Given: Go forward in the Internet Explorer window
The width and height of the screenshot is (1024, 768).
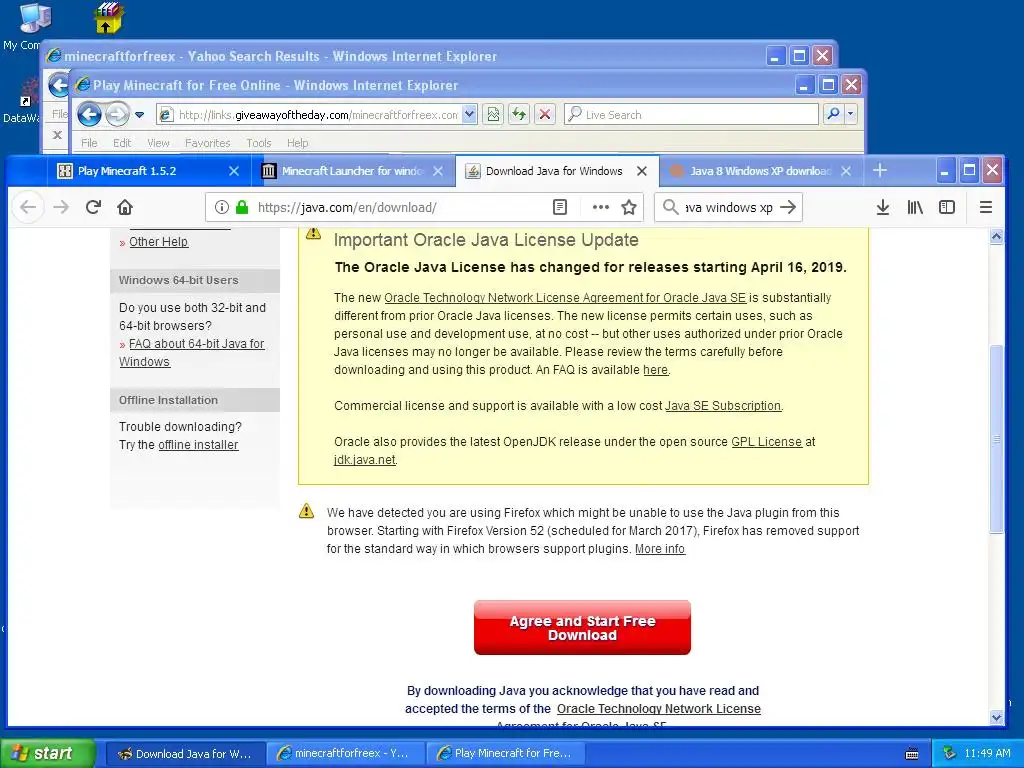Looking at the screenshot, I should [117, 115].
